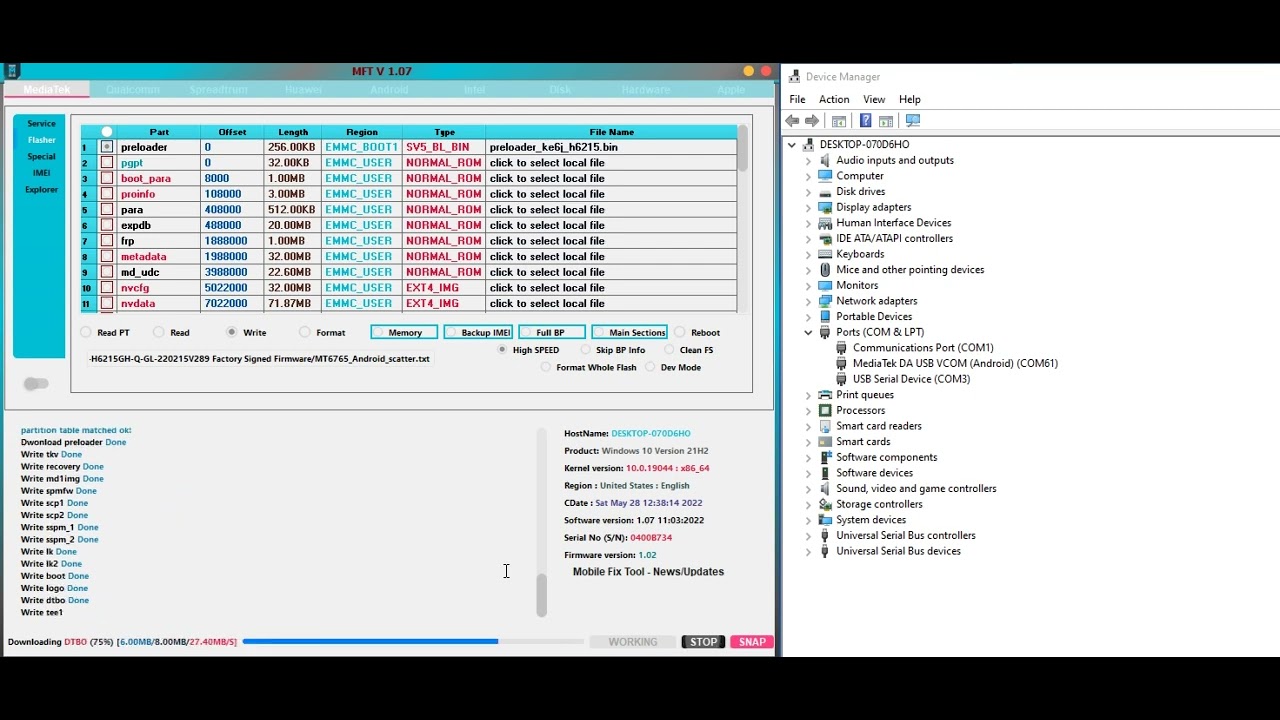Enable the Clean FS option
This screenshot has height=720, width=1280.
[x=667, y=350]
